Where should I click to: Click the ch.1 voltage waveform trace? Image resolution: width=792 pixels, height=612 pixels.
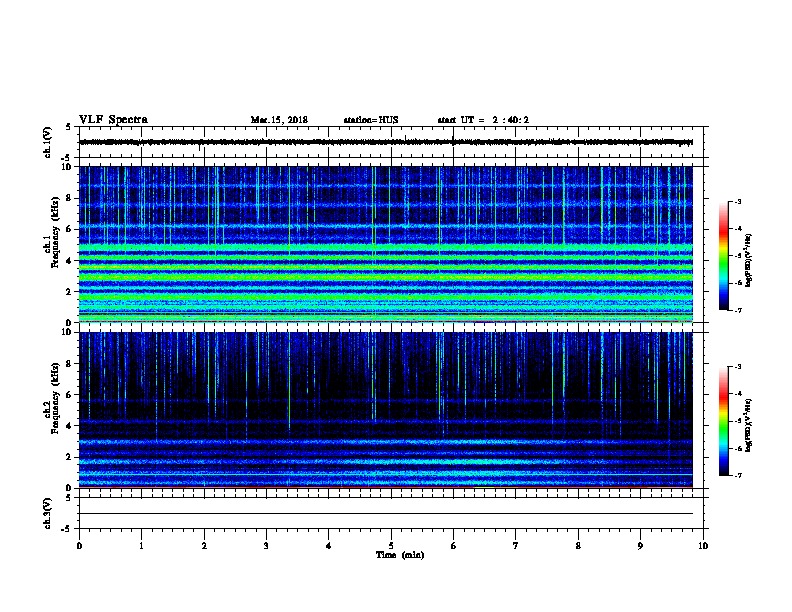point(385,142)
